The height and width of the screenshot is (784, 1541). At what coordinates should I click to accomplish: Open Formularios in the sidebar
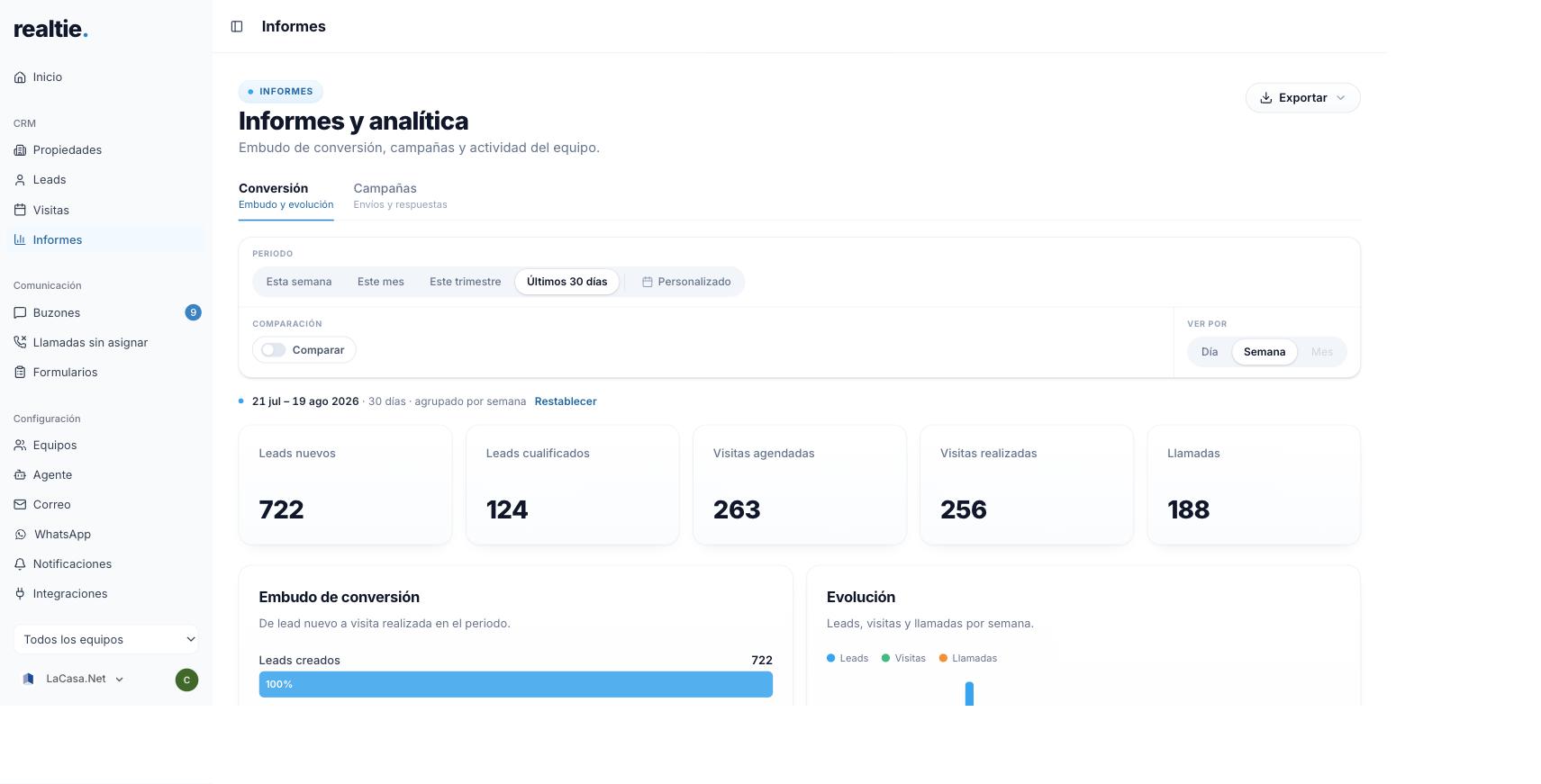click(x=106, y=373)
